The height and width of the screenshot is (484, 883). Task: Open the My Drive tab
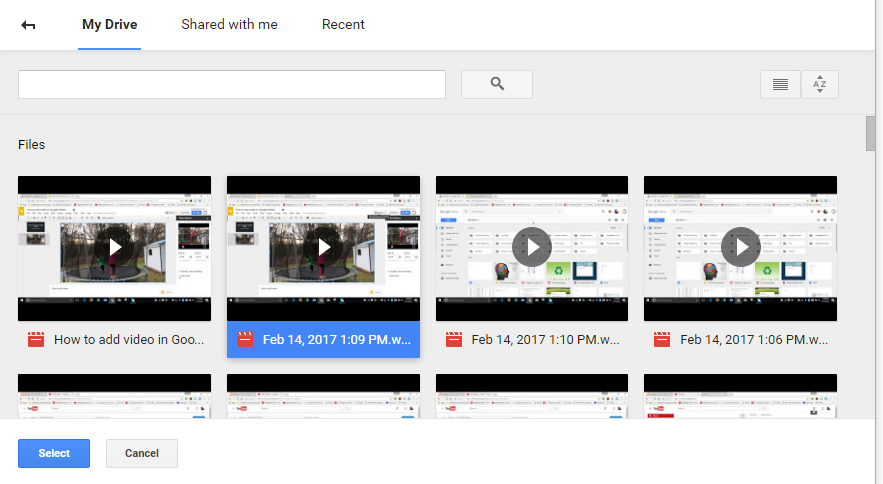pyautogui.click(x=109, y=25)
